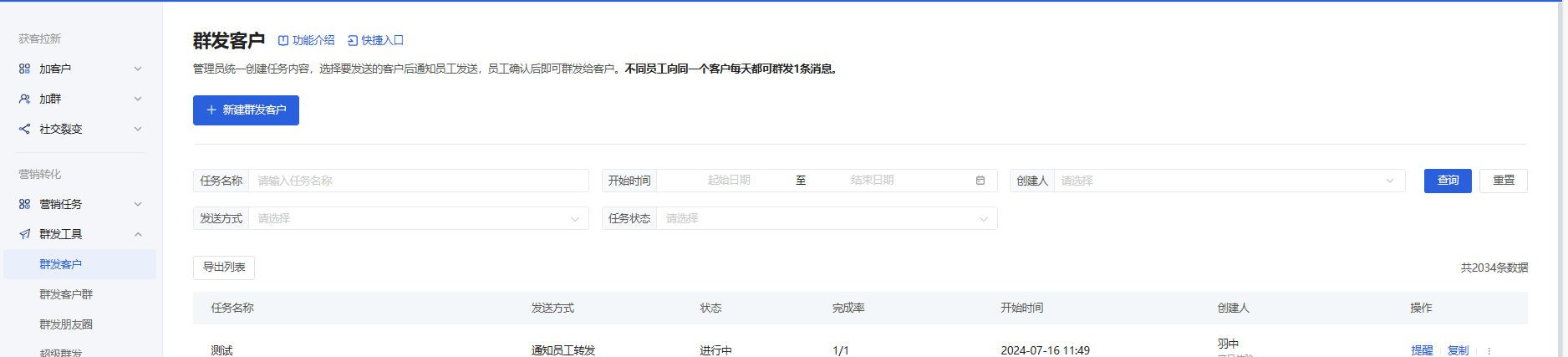
Task: Open the 发送方式 dropdown
Action: tap(419, 218)
